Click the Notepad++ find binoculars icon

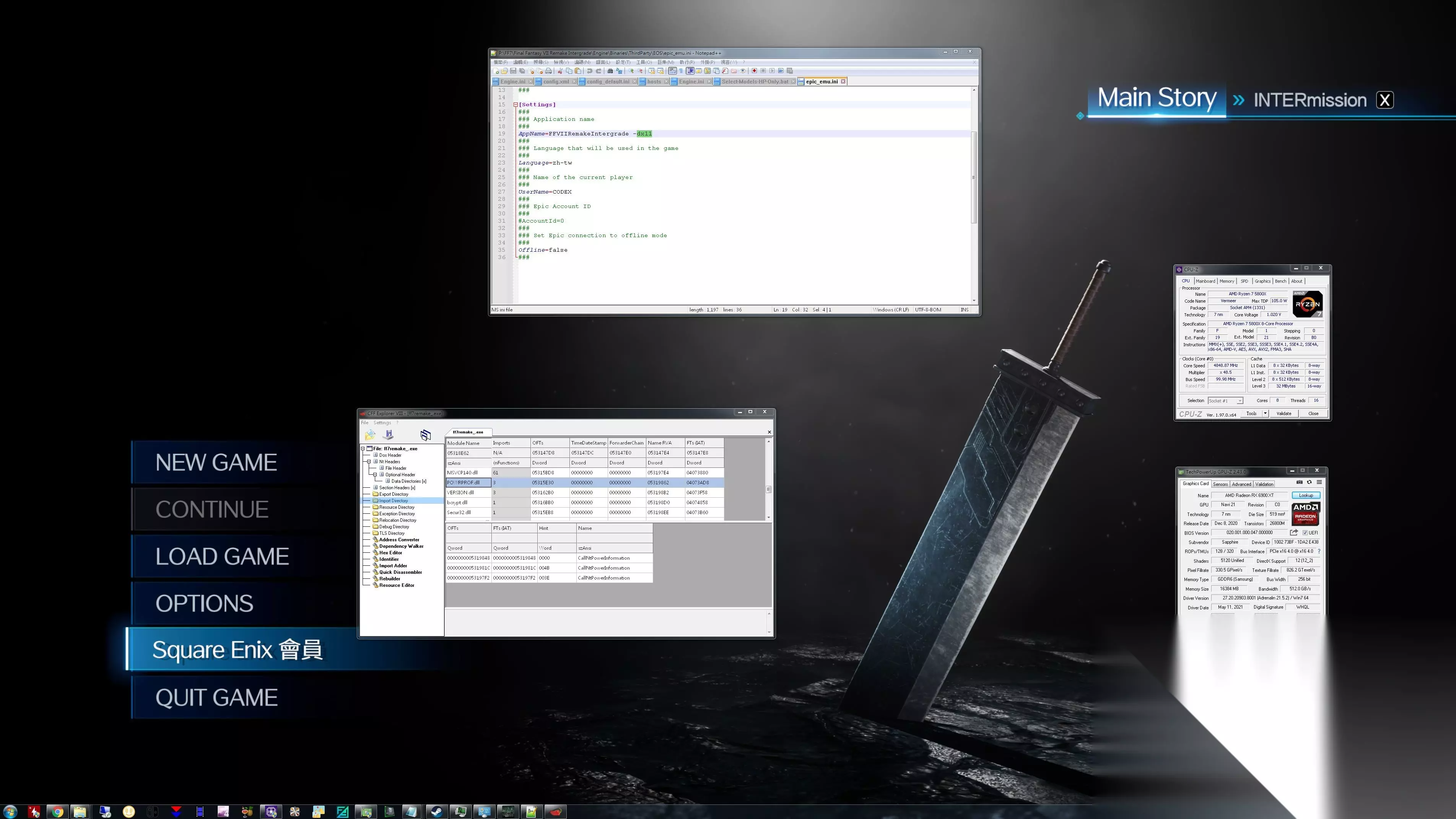point(610,71)
